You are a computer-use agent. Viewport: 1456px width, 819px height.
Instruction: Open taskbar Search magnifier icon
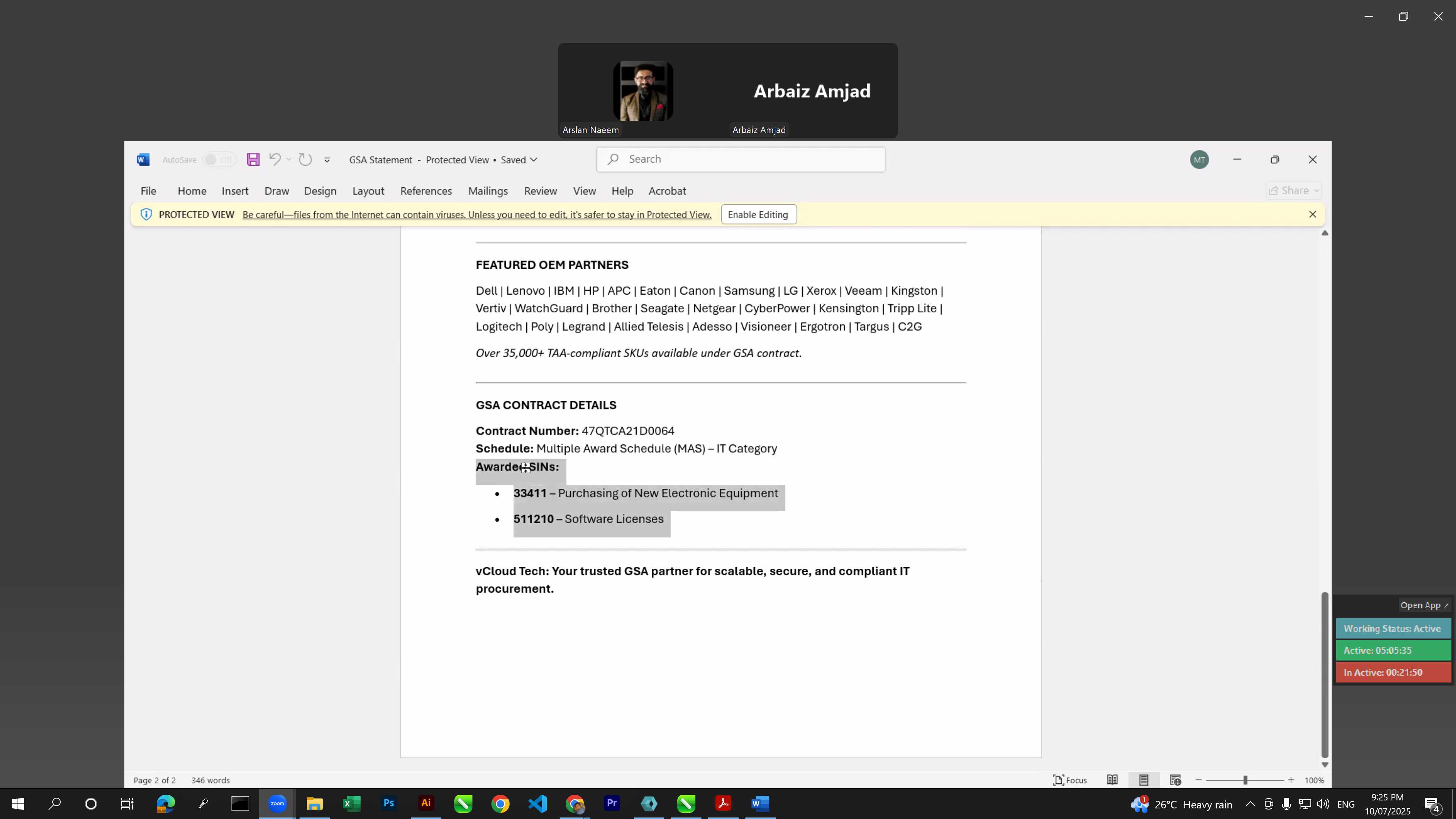coord(55,804)
